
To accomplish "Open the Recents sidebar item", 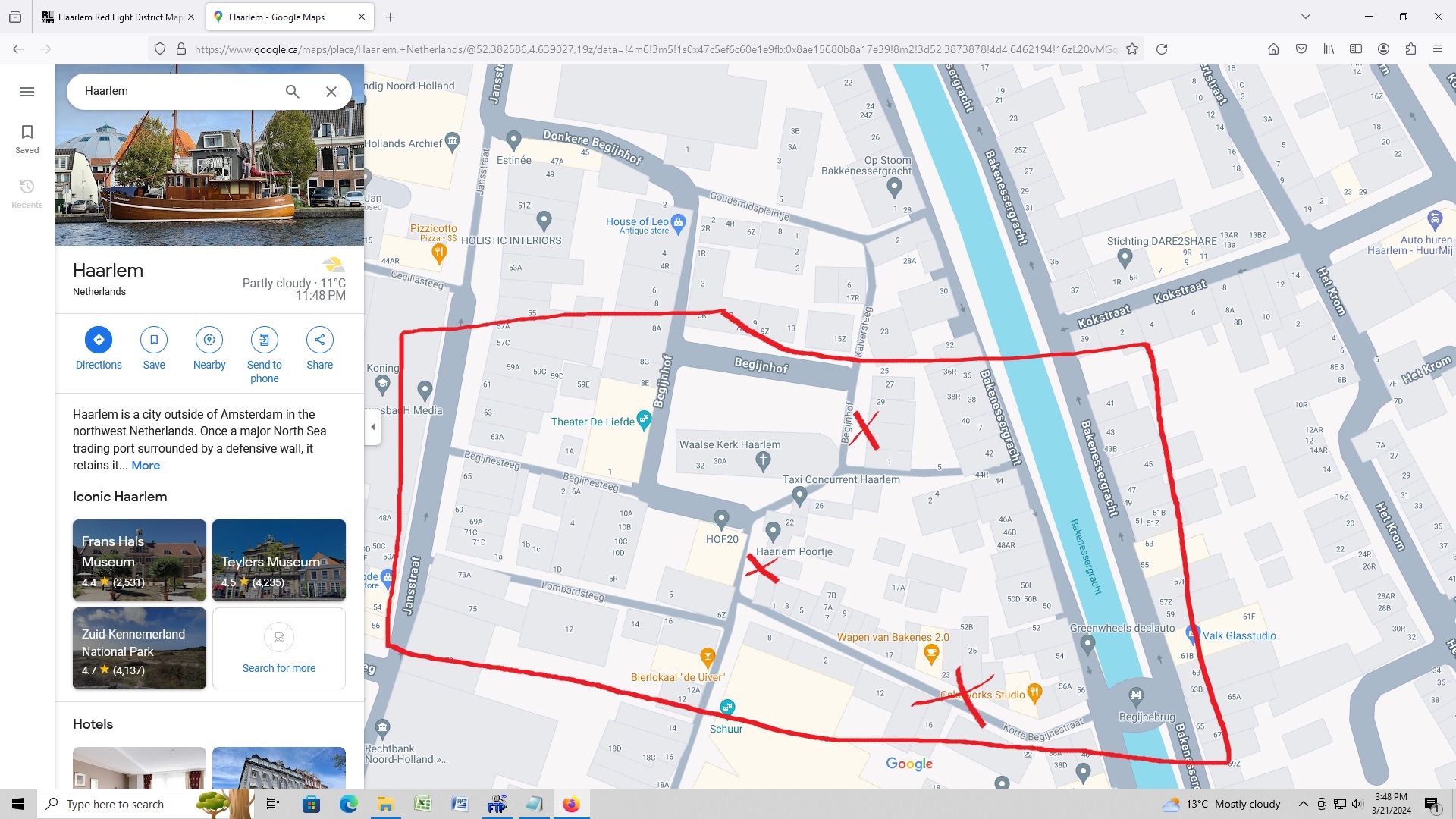I will point(27,193).
